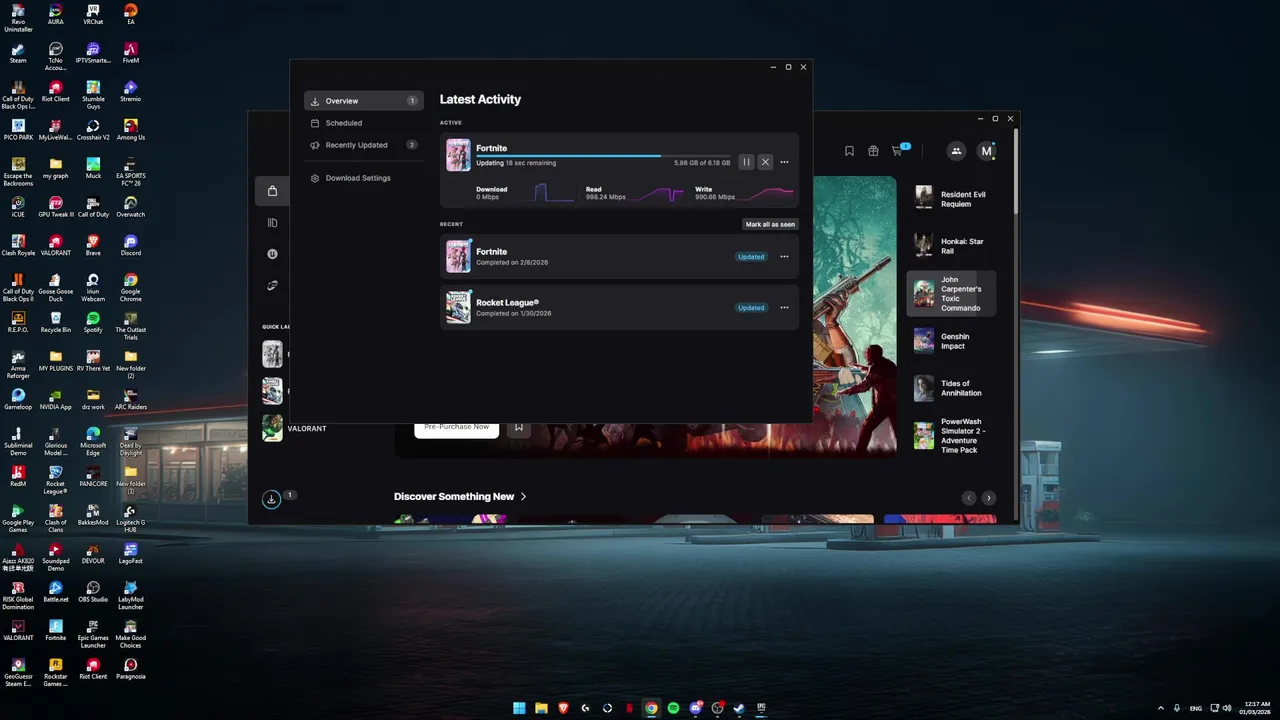The width and height of the screenshot is (1280, 720).
Task: Open the gift icon in Epic header
Action: pyautogui.click(x=873, y=151)
